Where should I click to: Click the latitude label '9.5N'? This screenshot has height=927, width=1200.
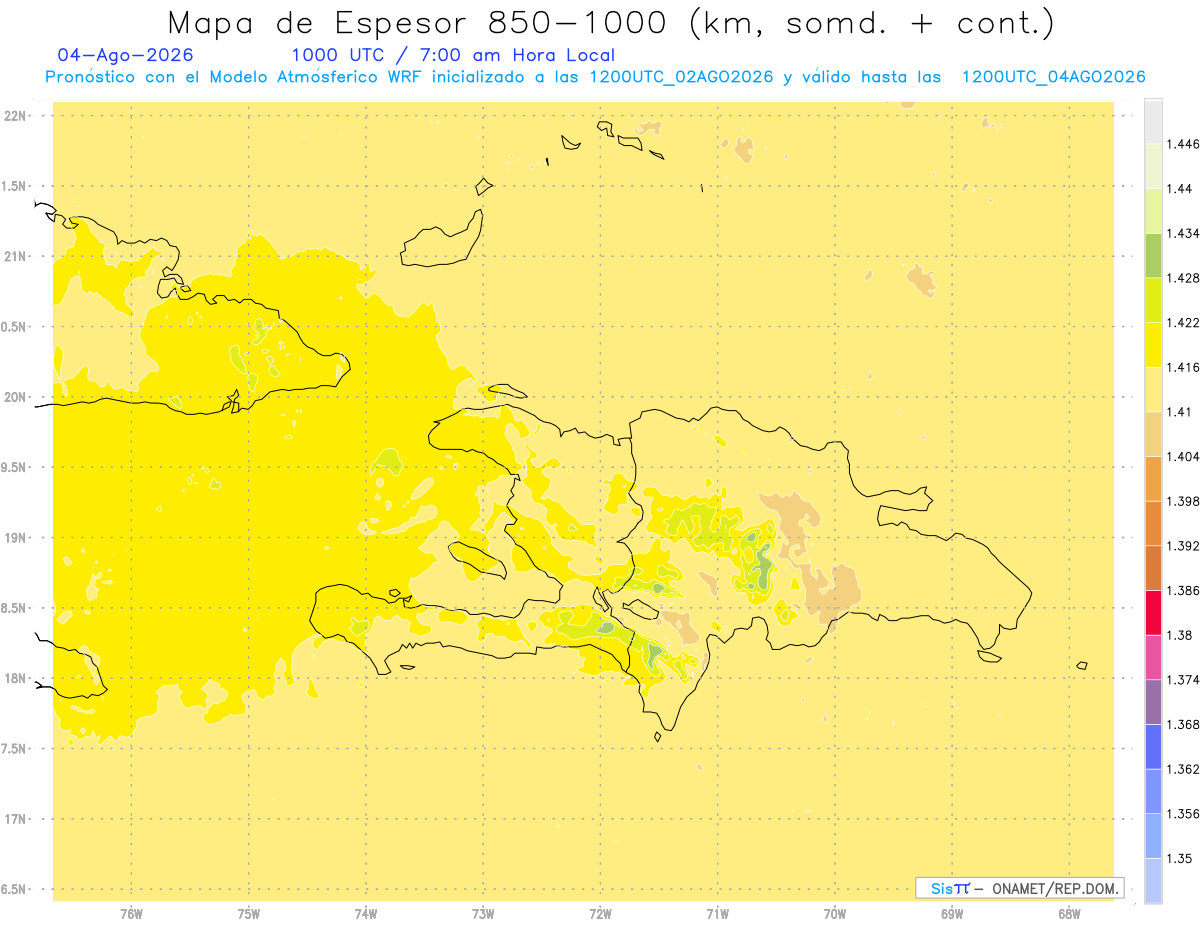(x=14, y=468)
